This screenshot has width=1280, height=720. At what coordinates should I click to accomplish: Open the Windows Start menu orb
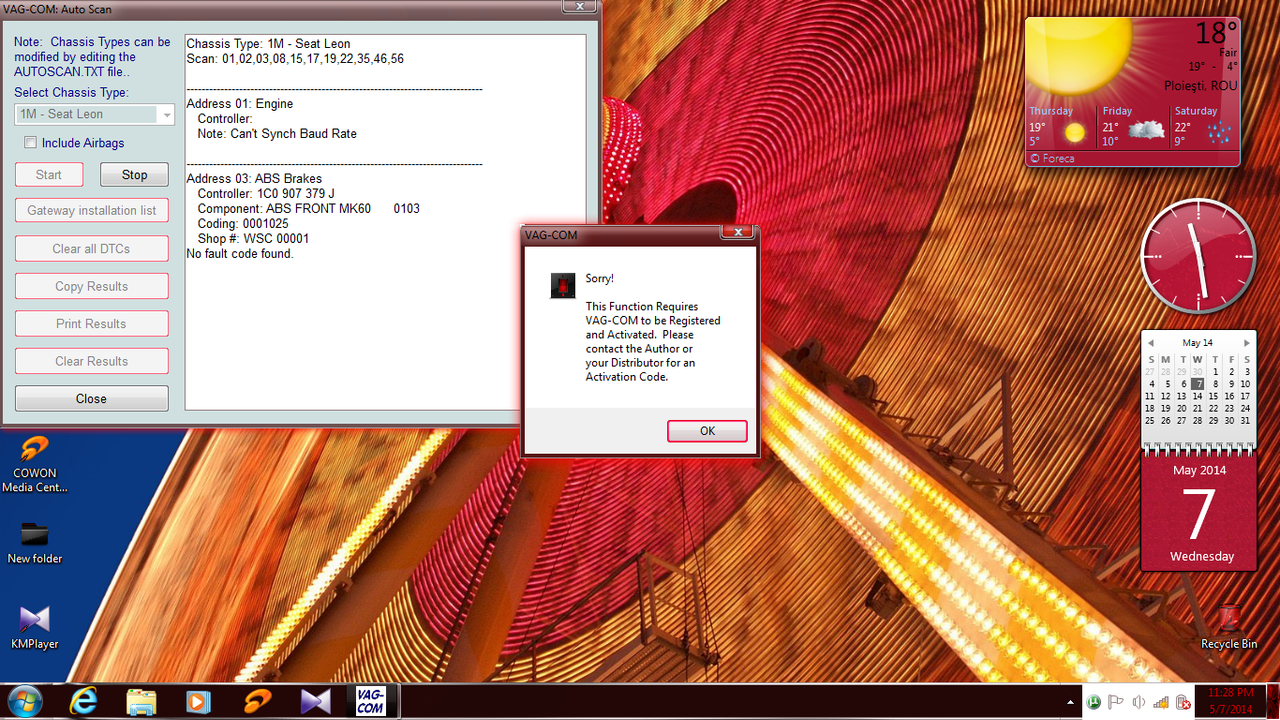point(23,701)
